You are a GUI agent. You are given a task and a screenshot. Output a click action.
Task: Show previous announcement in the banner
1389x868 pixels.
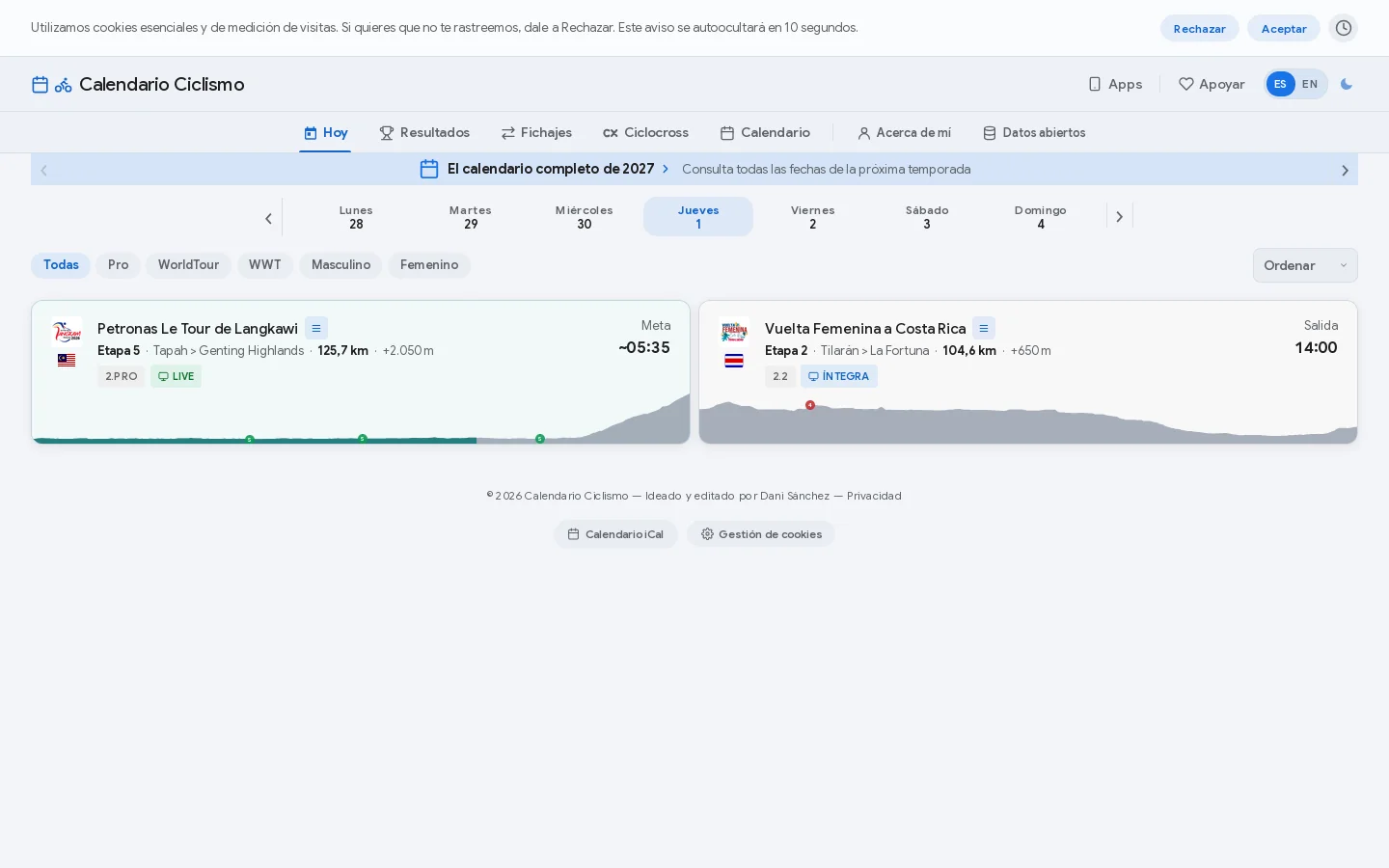pyautogui.click(x=43, y=170)
